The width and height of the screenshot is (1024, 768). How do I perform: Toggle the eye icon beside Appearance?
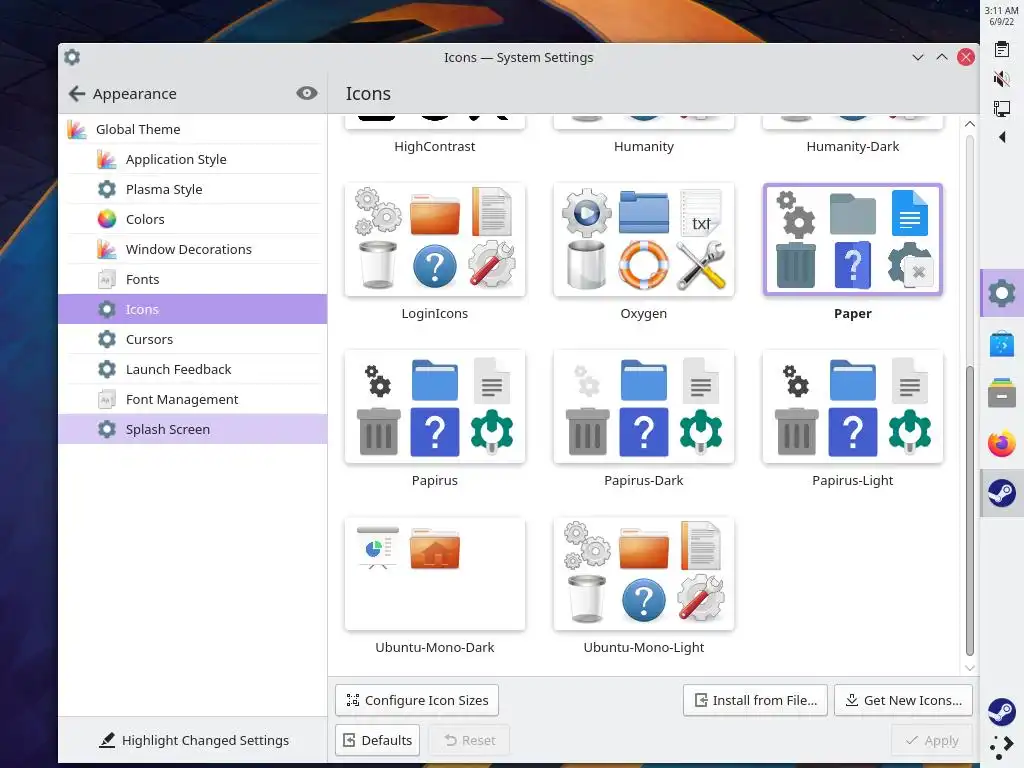306,93
